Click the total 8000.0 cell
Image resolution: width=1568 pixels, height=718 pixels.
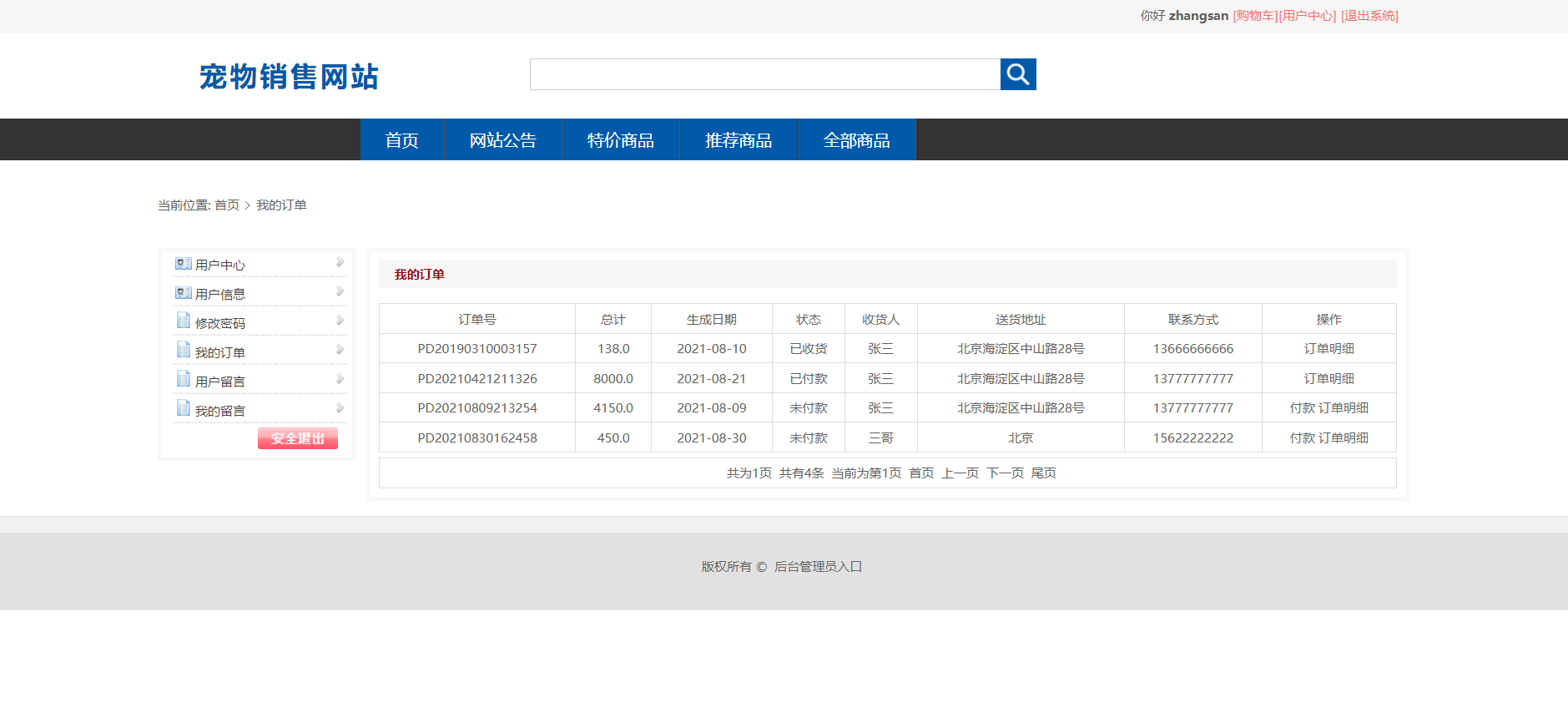(613, 378)
